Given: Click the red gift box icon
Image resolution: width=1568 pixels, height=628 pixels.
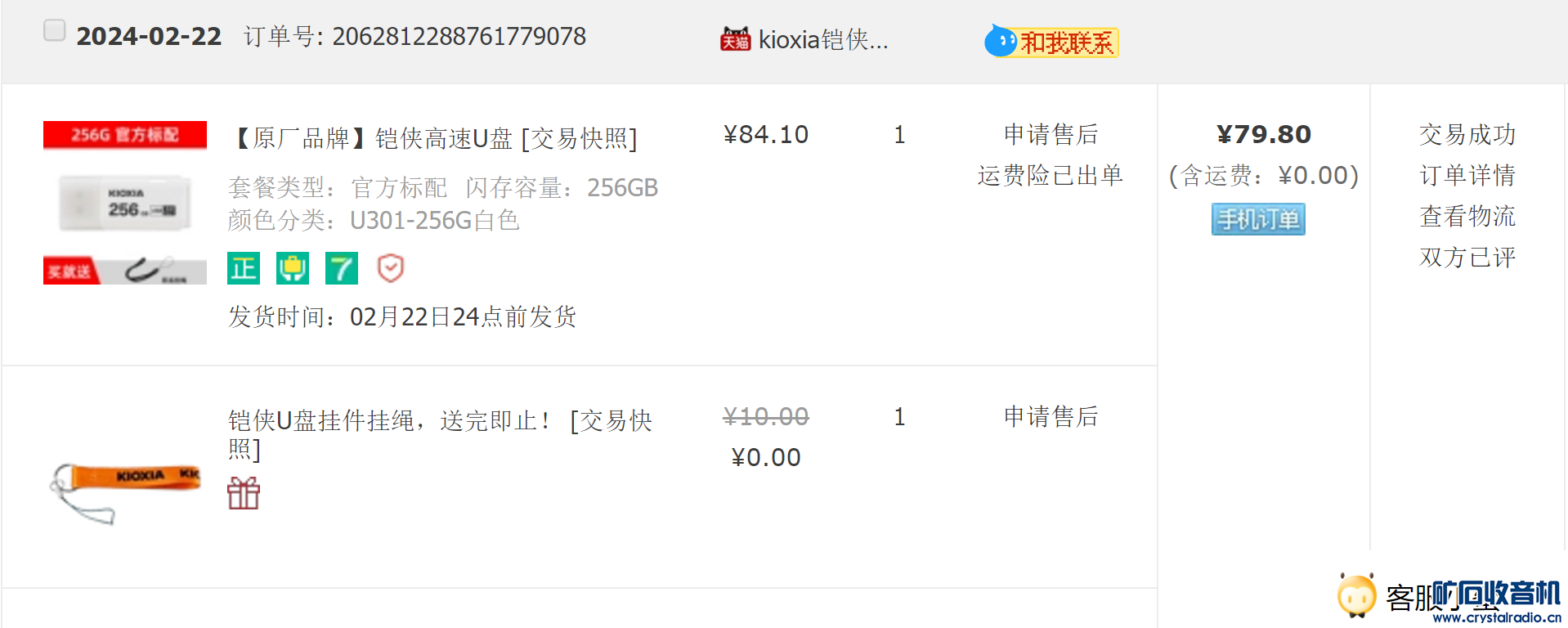Looking at the screenshot, I should [x=244, y=493].
